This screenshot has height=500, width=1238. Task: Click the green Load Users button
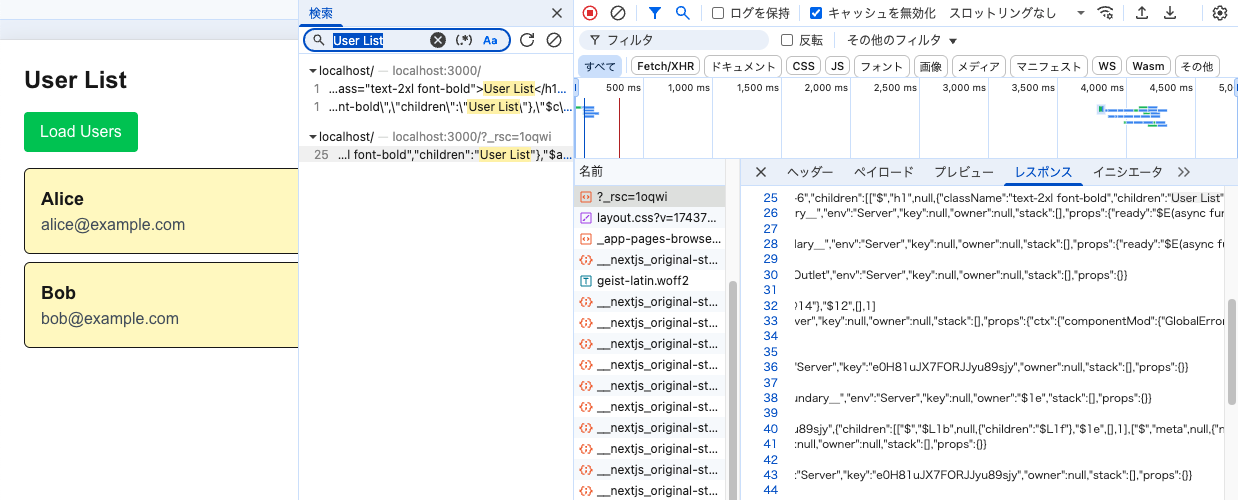coord(81,132)
